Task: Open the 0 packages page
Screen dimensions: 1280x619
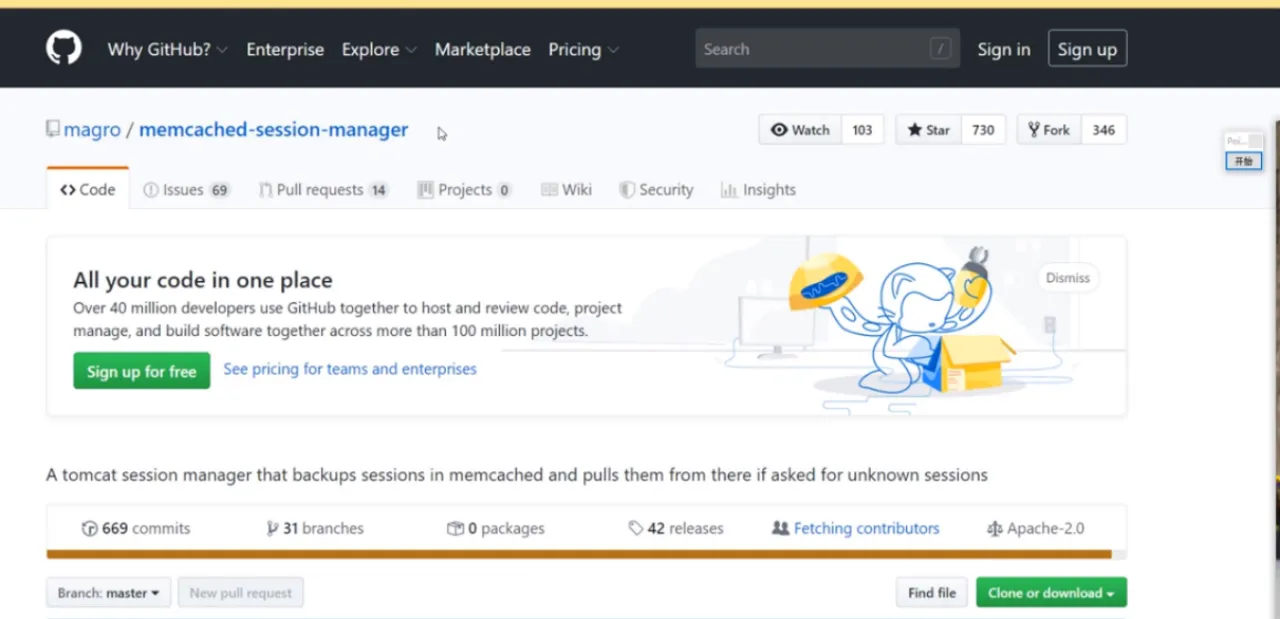Action: coord(496,528)
